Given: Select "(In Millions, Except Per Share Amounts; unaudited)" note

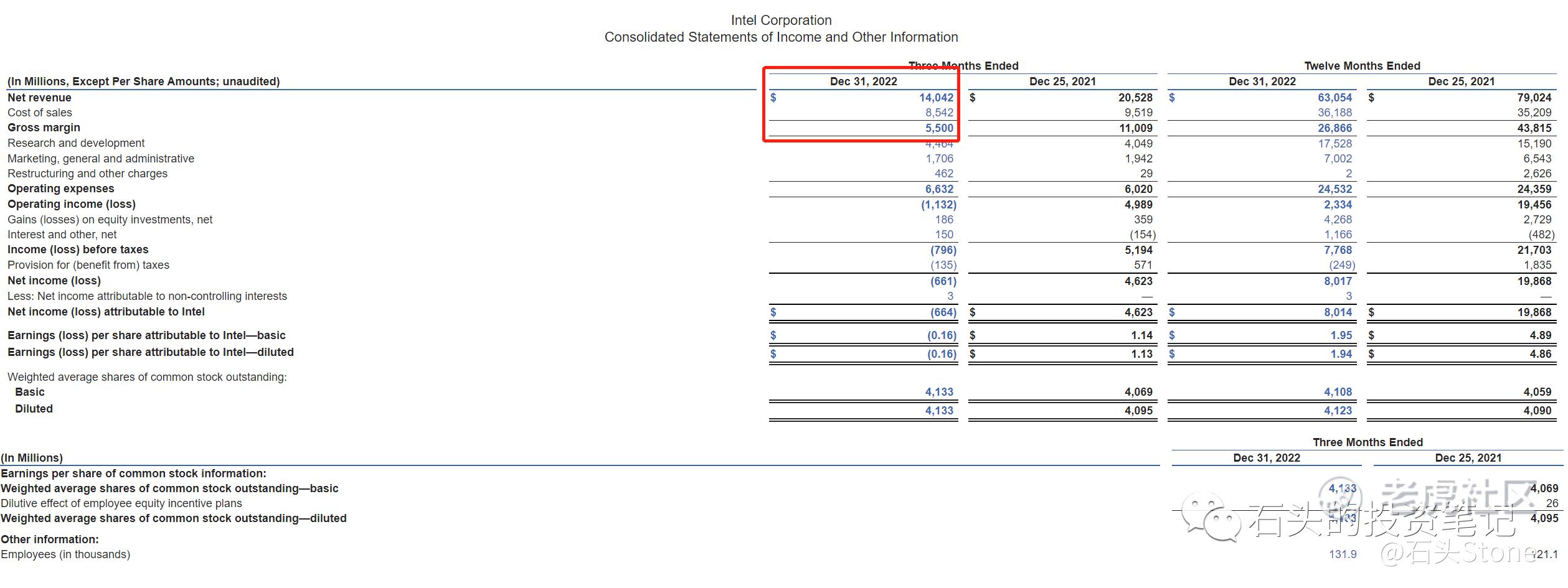Looking at the screenshot, I should (144, 82).
